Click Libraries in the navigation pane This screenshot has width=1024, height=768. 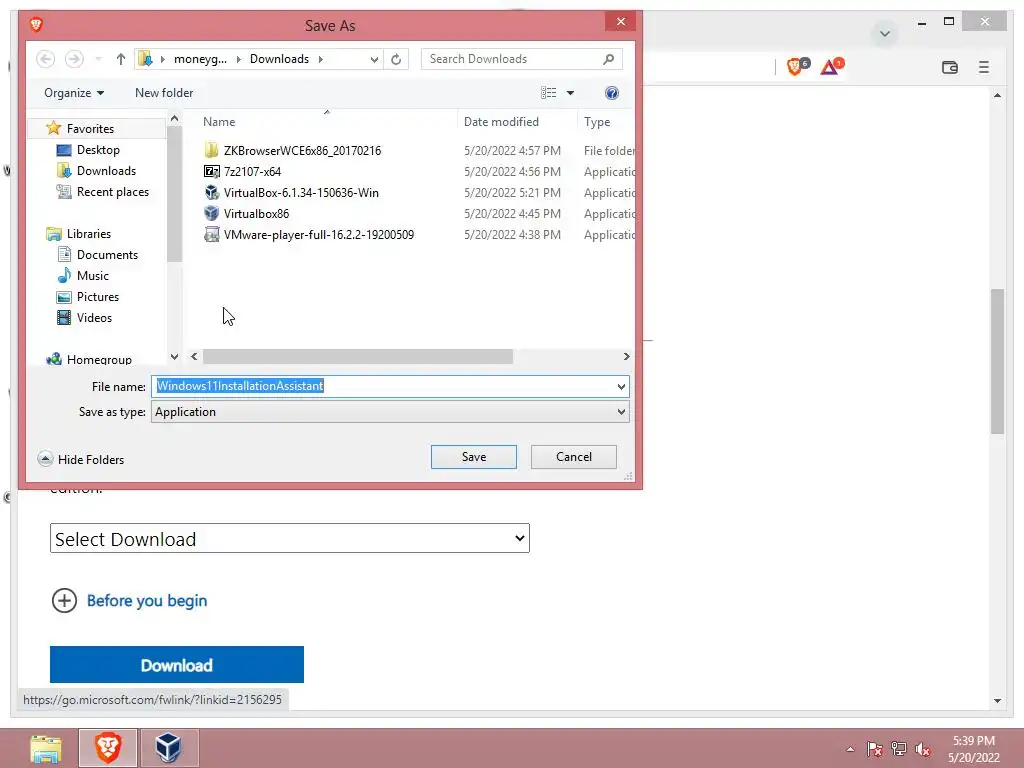89,234
